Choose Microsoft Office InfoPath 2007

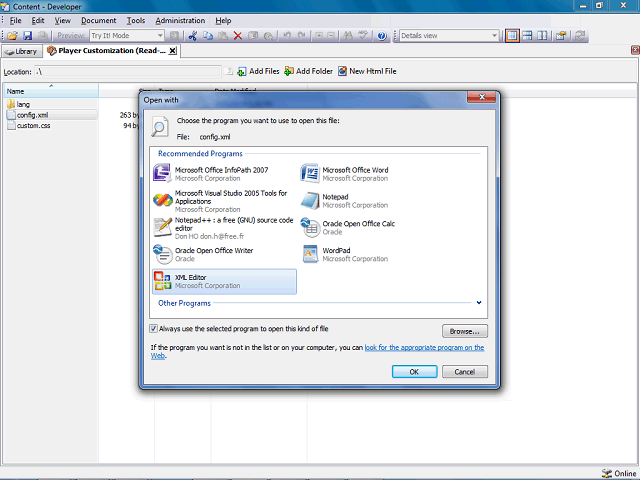click(x=224, y=173)
